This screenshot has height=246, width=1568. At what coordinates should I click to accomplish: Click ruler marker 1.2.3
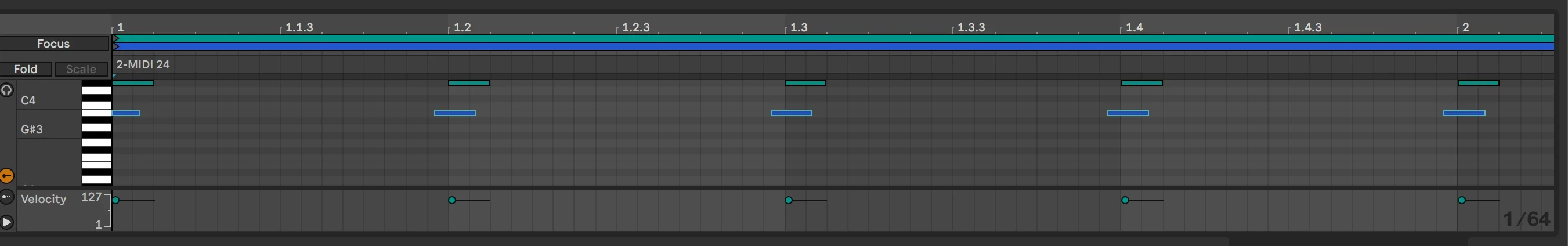(x=635, y=27)
